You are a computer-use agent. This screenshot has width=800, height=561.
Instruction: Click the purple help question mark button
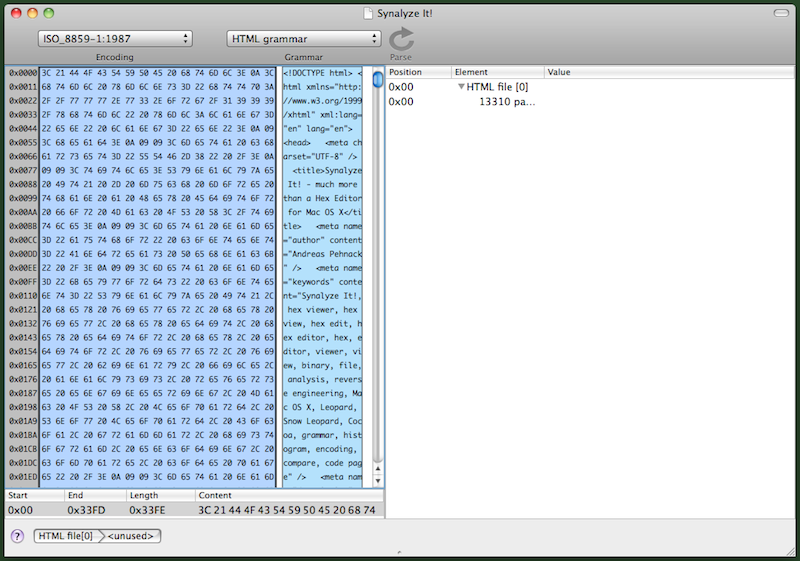coord(17,536)
